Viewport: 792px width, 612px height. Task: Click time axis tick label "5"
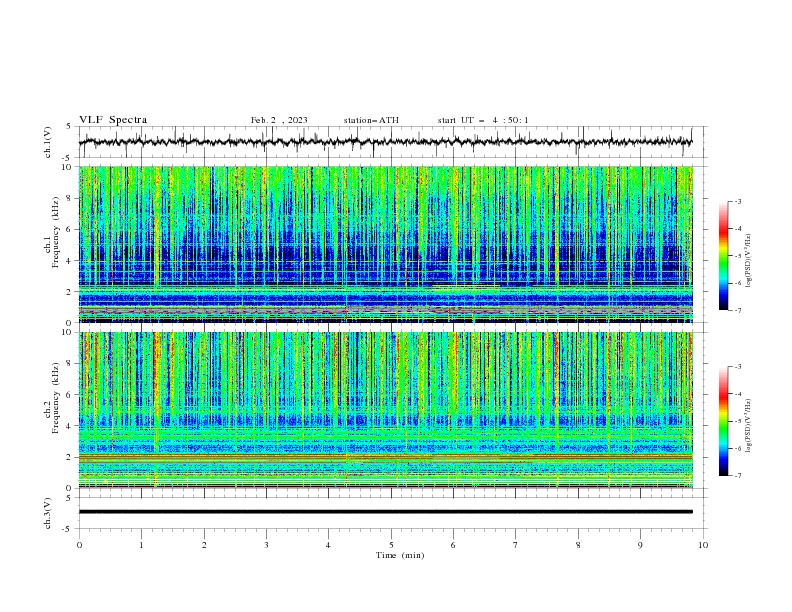pos(391,545)
